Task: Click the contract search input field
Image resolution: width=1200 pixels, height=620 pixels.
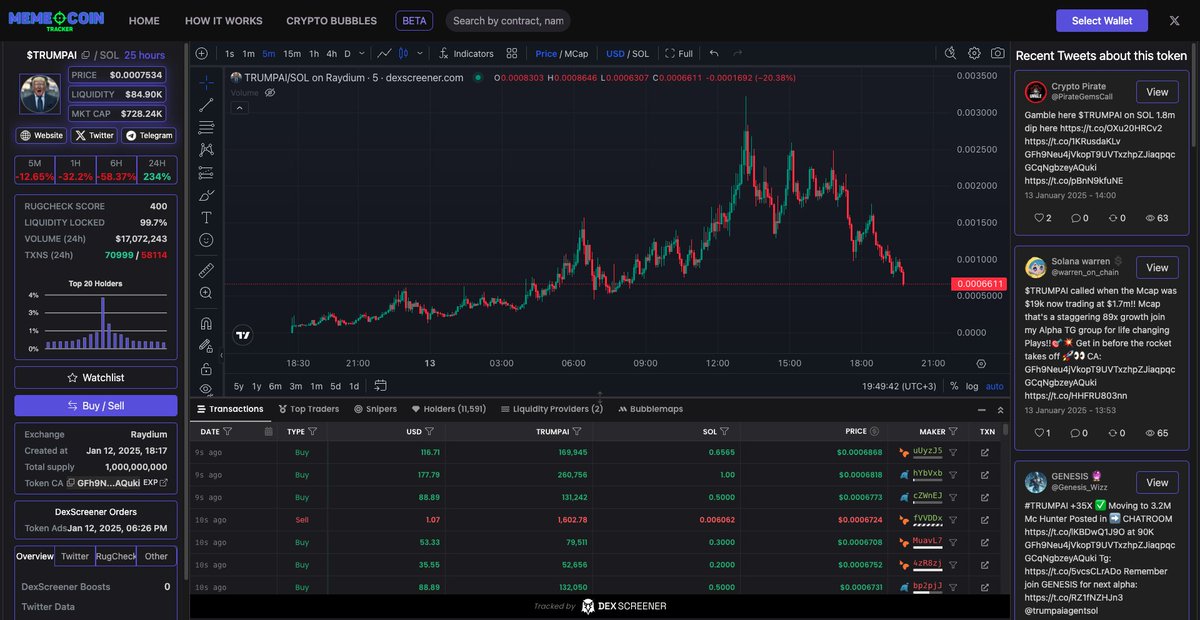Action: (x=507, y=20)
